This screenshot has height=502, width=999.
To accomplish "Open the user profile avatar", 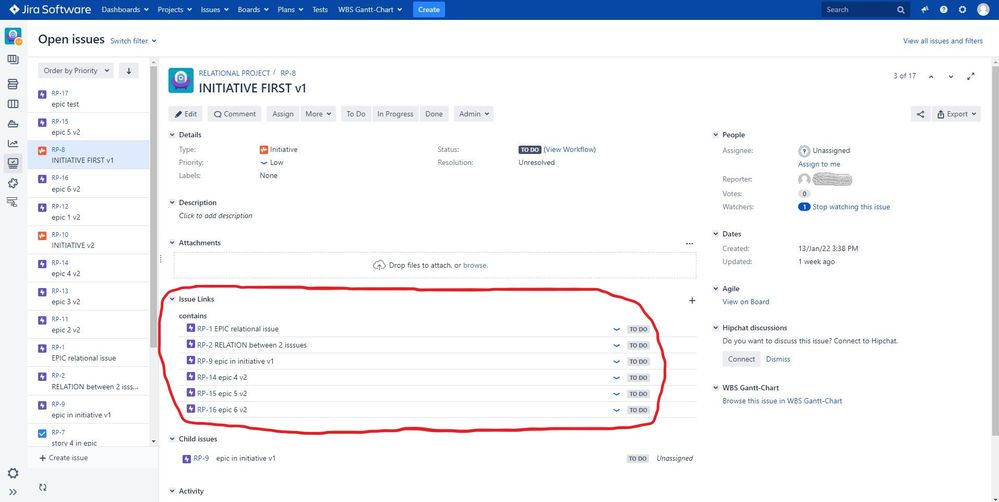I will pyautogui.click(x=982, y=10).
